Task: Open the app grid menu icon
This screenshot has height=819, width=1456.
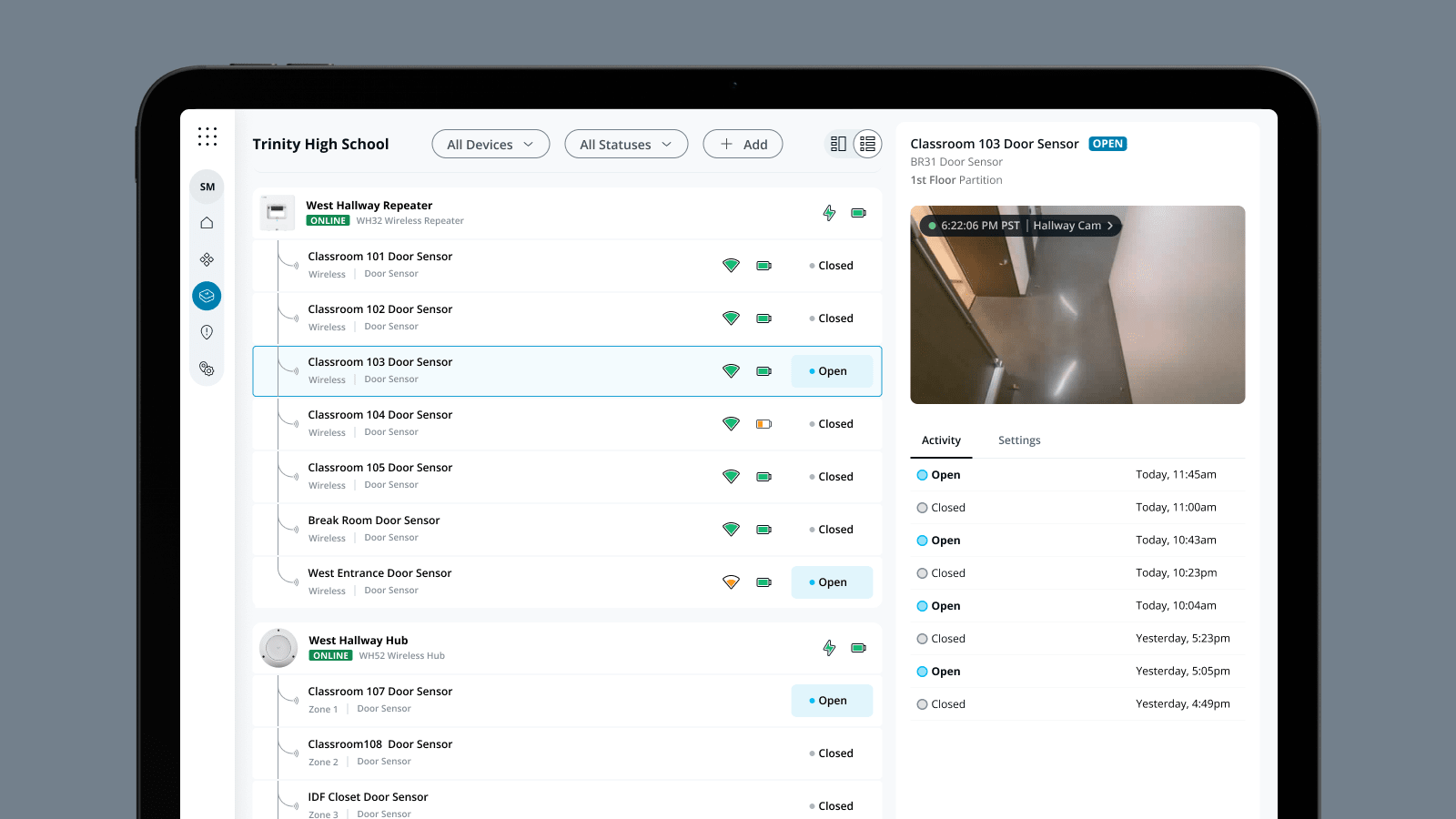Action: [207, 136]
